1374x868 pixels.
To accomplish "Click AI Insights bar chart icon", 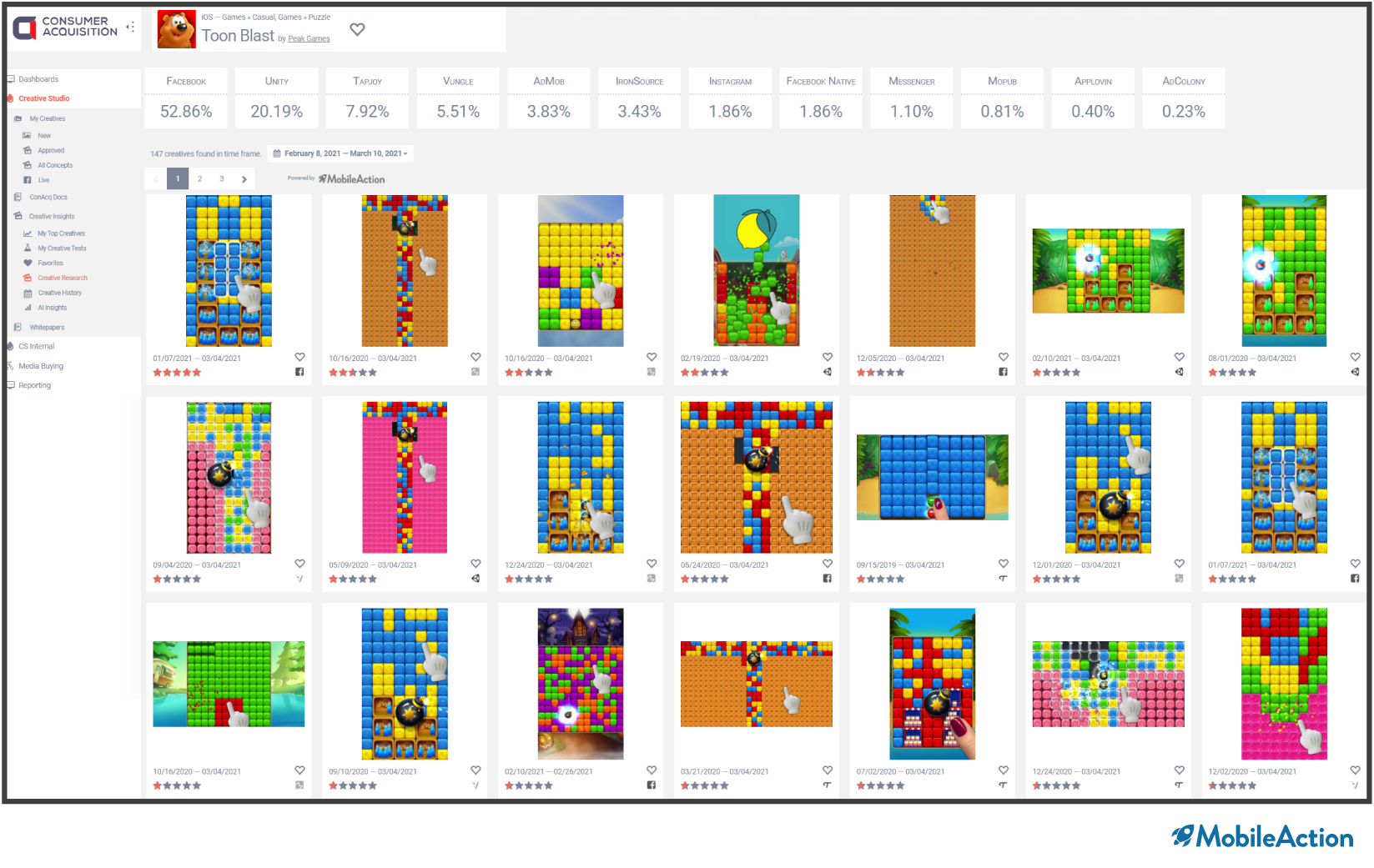I will point(27,308).
